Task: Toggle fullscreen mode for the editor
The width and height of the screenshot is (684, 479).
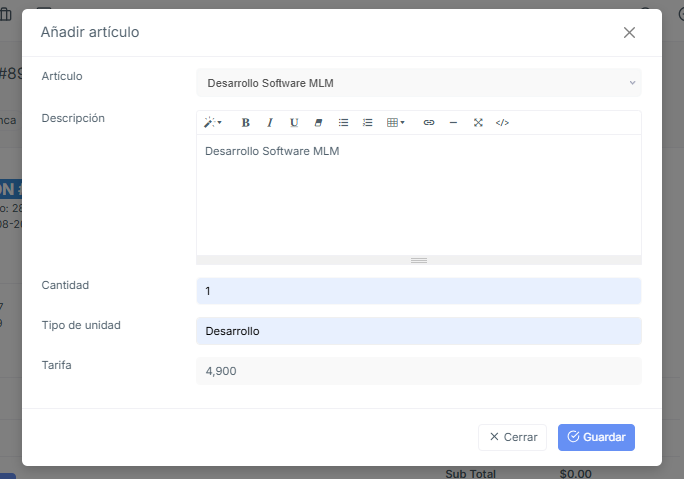Action: click(x=478, y=123)
